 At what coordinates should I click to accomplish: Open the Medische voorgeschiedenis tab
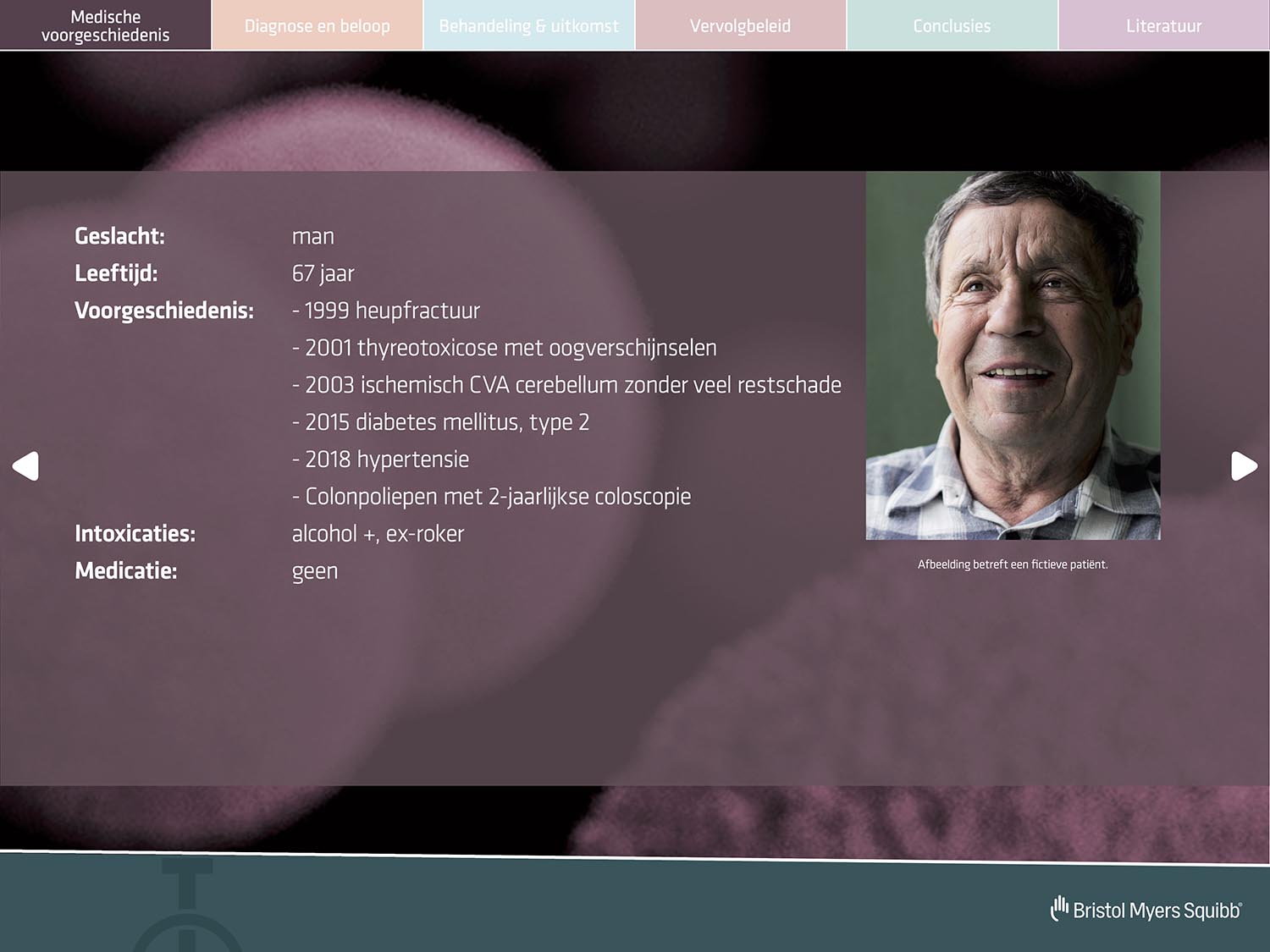point(105,25)
